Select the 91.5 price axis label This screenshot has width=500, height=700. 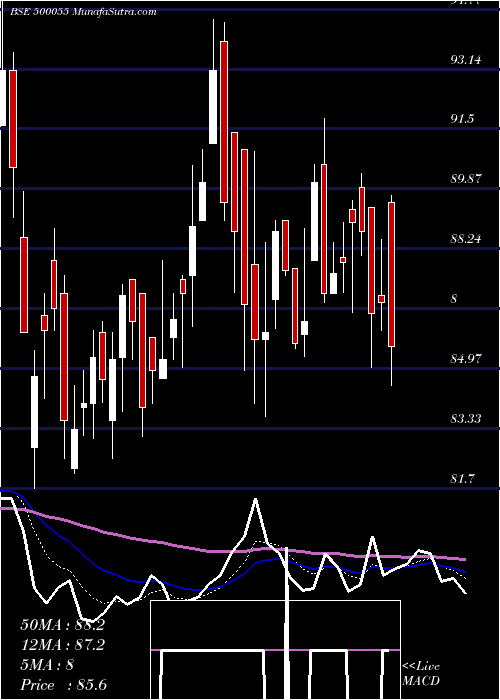point(462,119)
